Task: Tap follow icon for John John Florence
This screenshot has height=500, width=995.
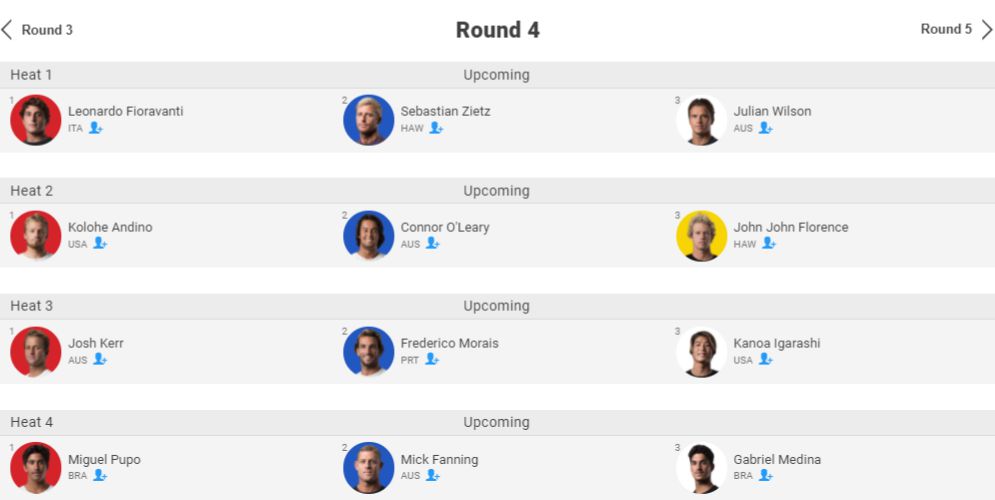Action: click(769, 243)
